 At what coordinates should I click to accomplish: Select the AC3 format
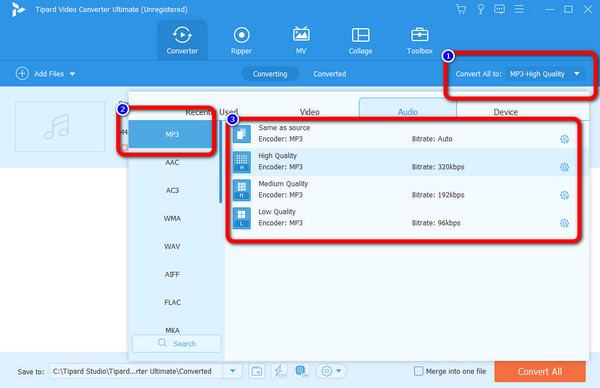(172, 191)
